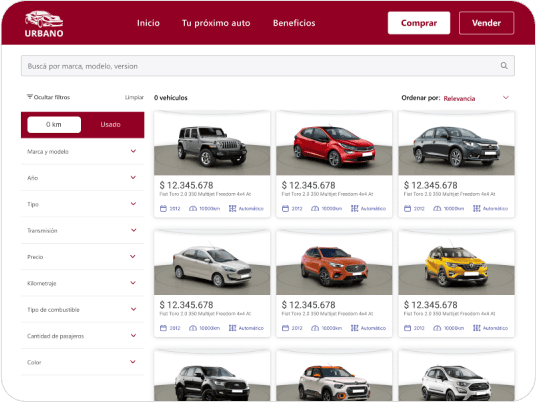Click odometer icon on orange SUV card

[x=315, y=328]
